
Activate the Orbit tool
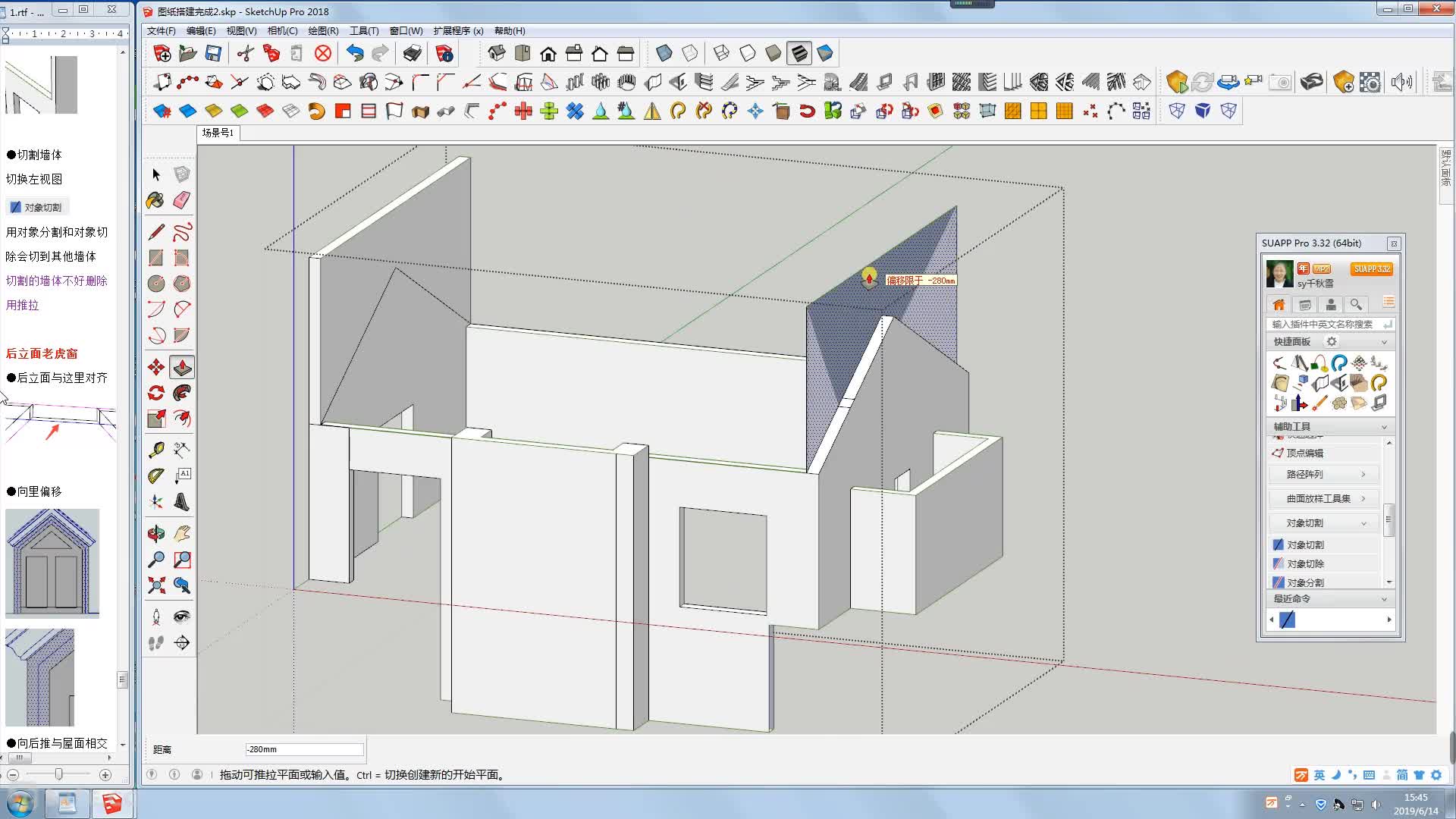pyautogui.click(x=156, y=534)
